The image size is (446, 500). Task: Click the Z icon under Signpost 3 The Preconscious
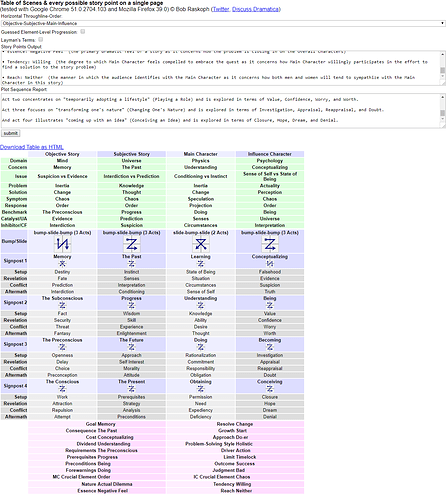click(x=62, y=347)
